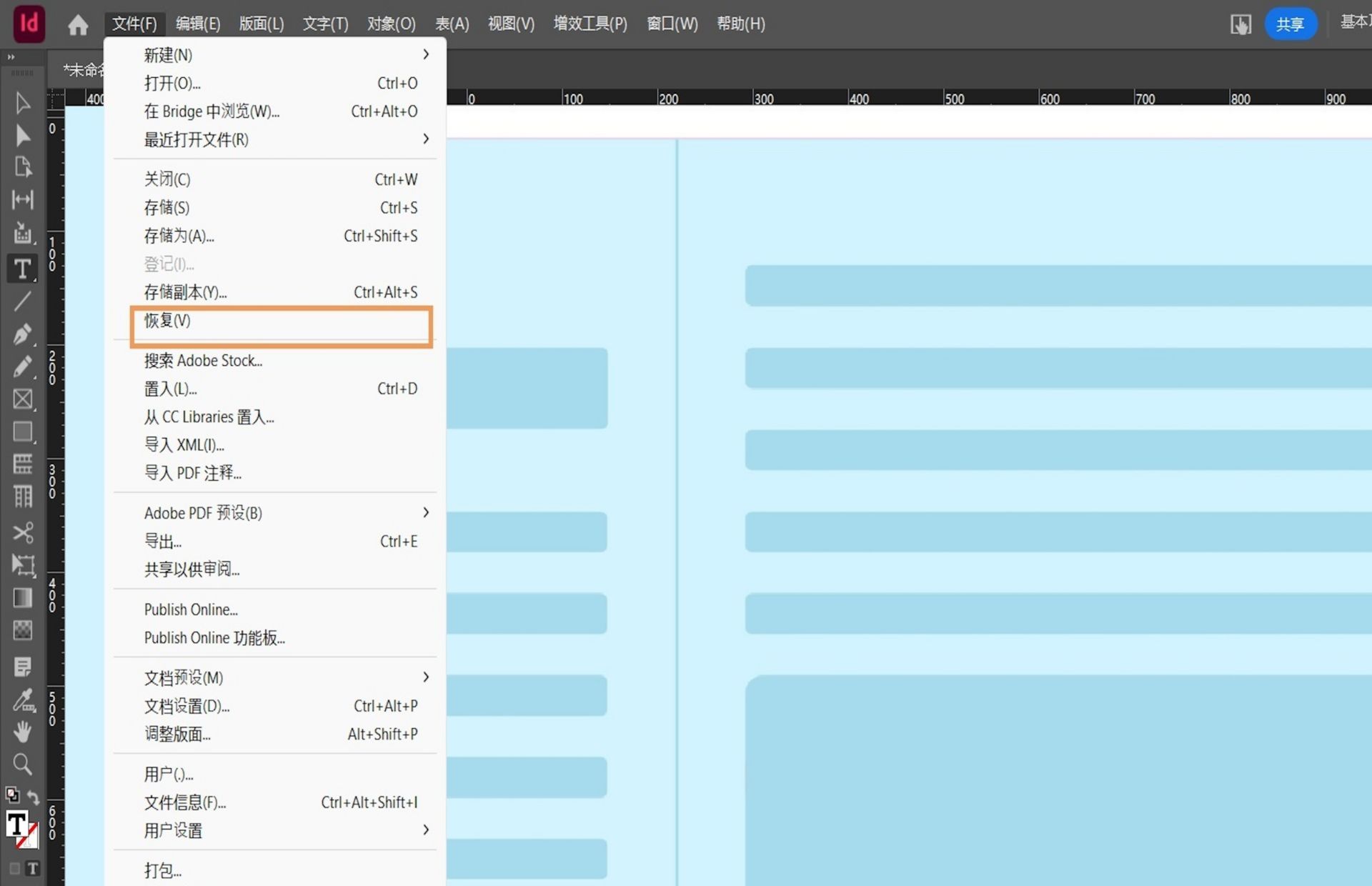This screenshot has width=1372, height=886.
Task: Select the Scissors tool
Action: pyautogui.click(x=22, y=532)
